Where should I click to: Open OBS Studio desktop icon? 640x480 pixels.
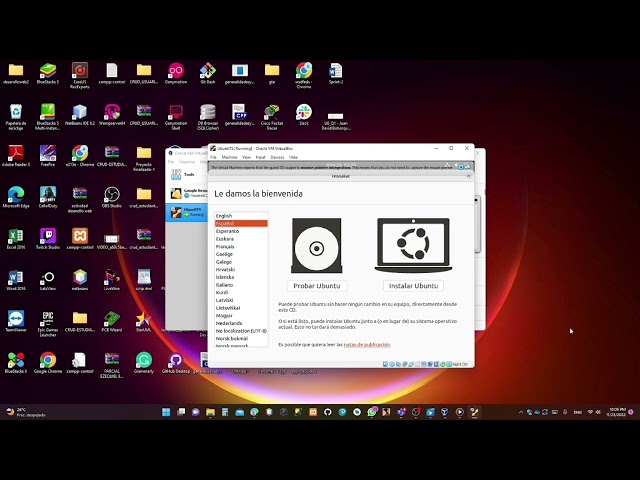[x=112, y=198]
